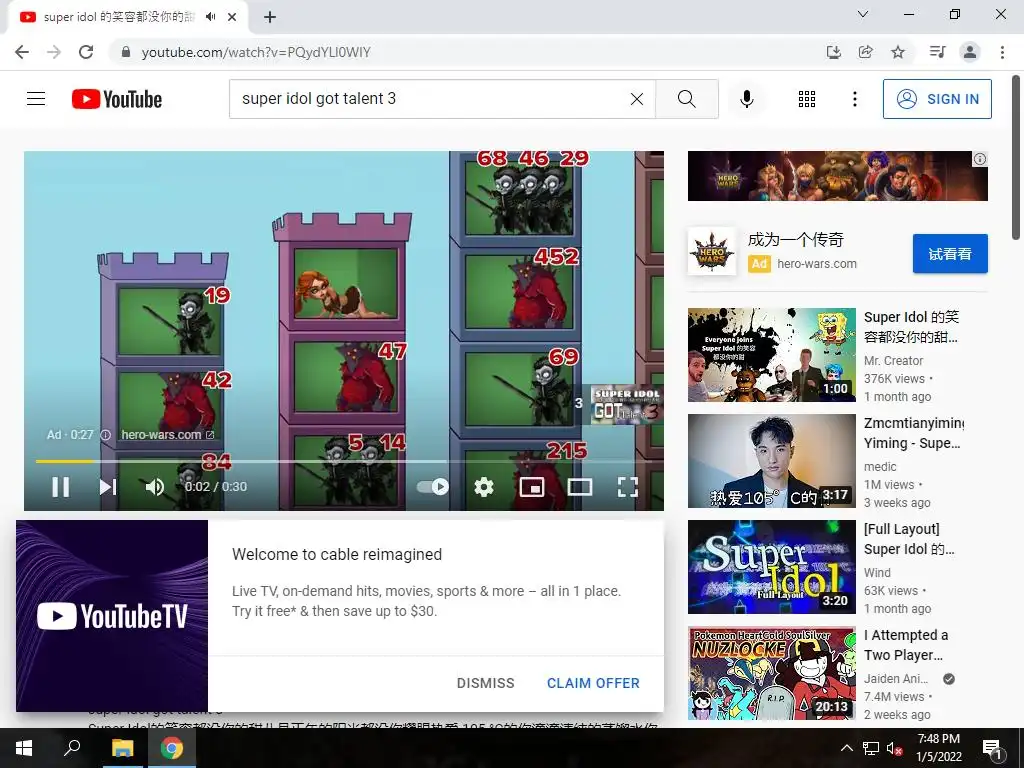This screenshot has height=768, width=1024.
Task: Show hidden system tray icons
Action: pos(846,748)
